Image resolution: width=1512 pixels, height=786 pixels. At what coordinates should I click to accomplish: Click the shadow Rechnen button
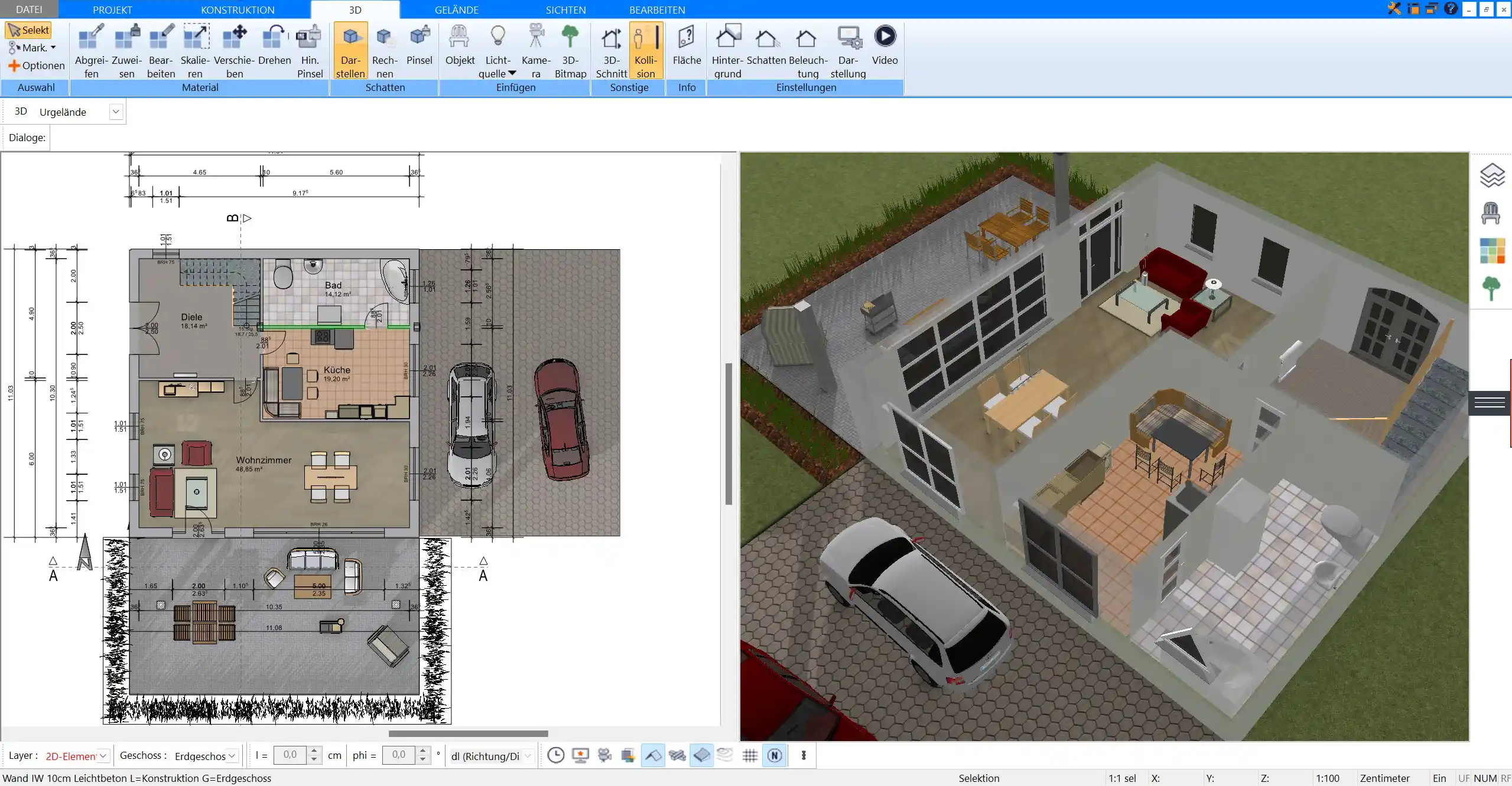coord(385,51)
